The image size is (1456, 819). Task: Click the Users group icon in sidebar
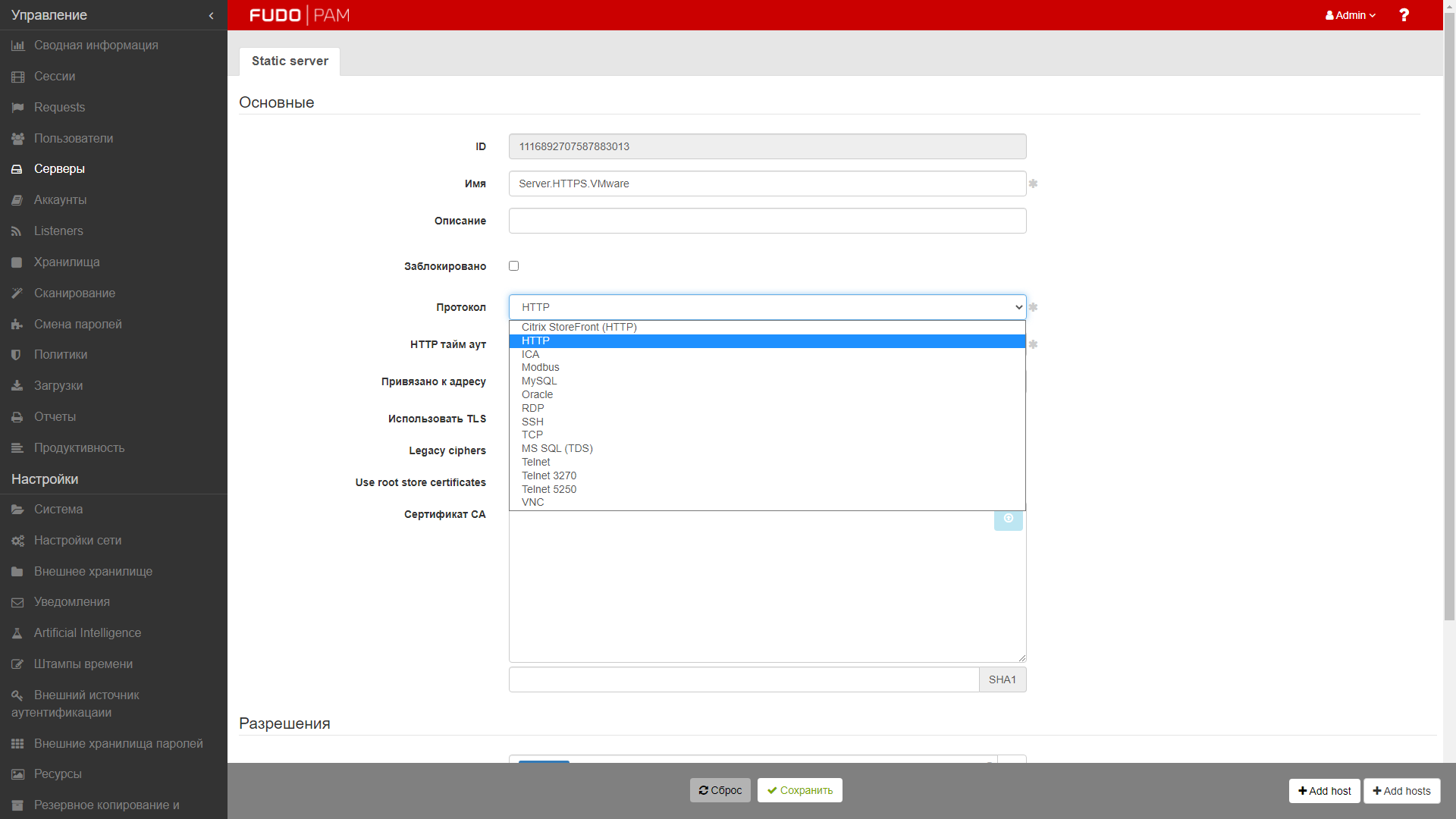[x=17, y=139]
